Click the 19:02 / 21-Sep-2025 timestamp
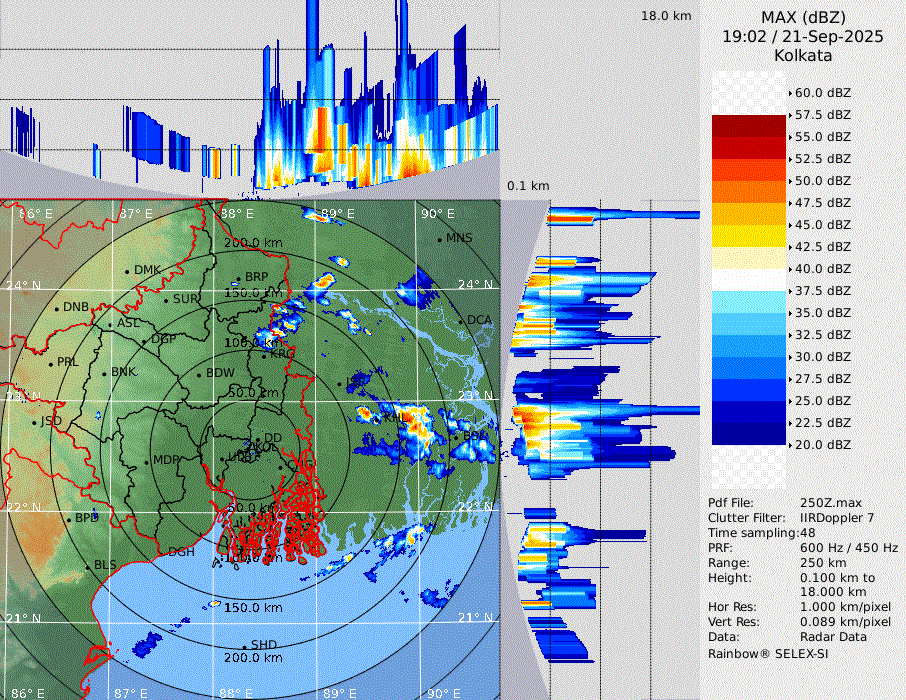Image resolution: width=906 pixels, height=700 pixels. tap(803, 36)
